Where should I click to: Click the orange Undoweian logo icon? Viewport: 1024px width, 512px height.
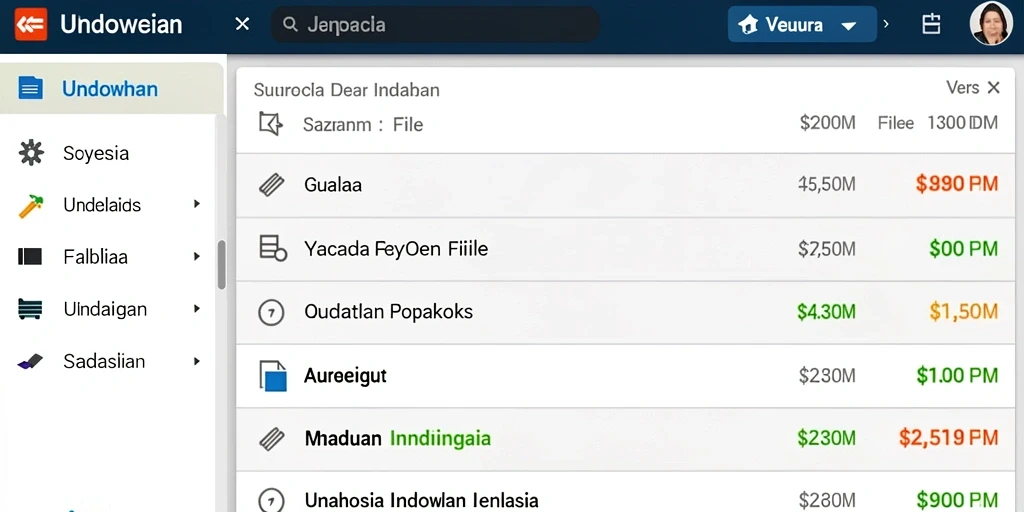[31, 25]
